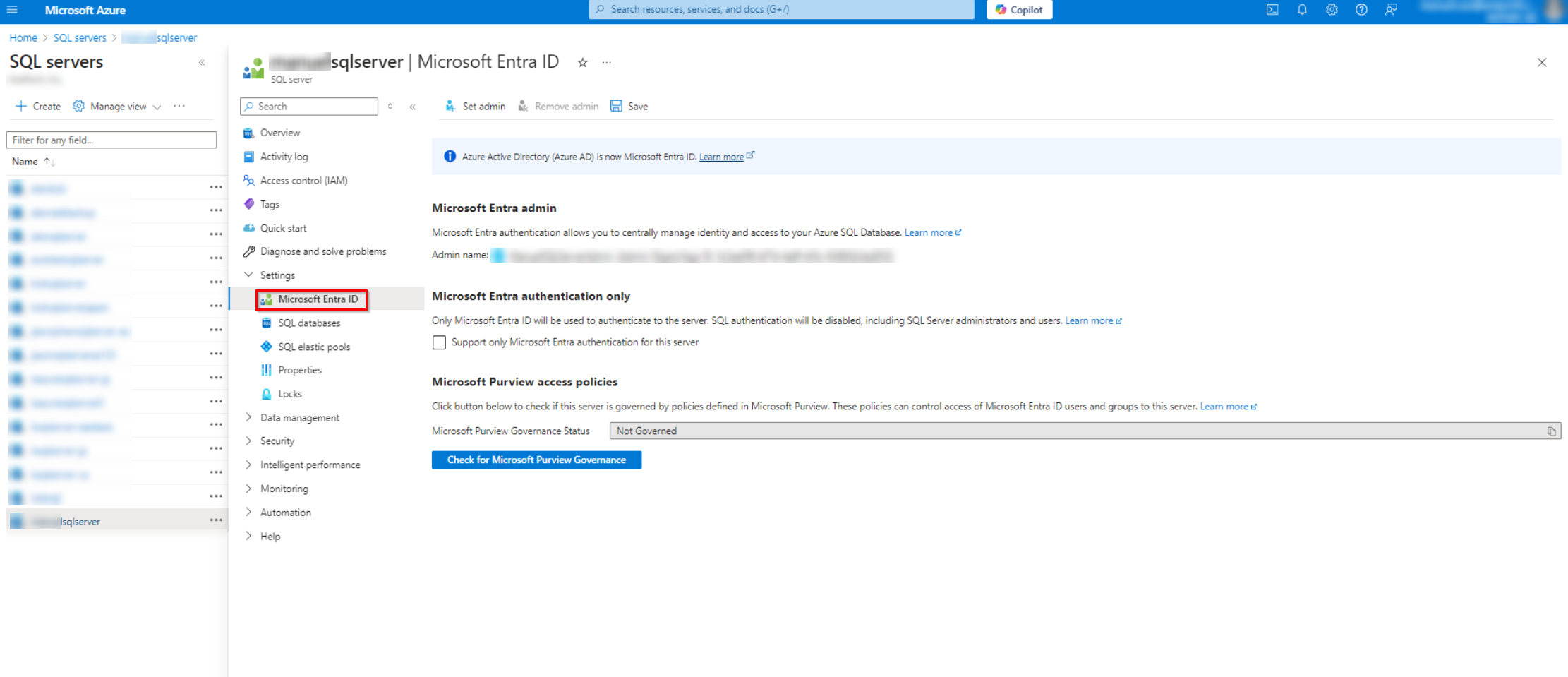1568x677 pixels.
Task: Enable Support only Microsoft Entra authentication
Action: click(x=439, y=342)
